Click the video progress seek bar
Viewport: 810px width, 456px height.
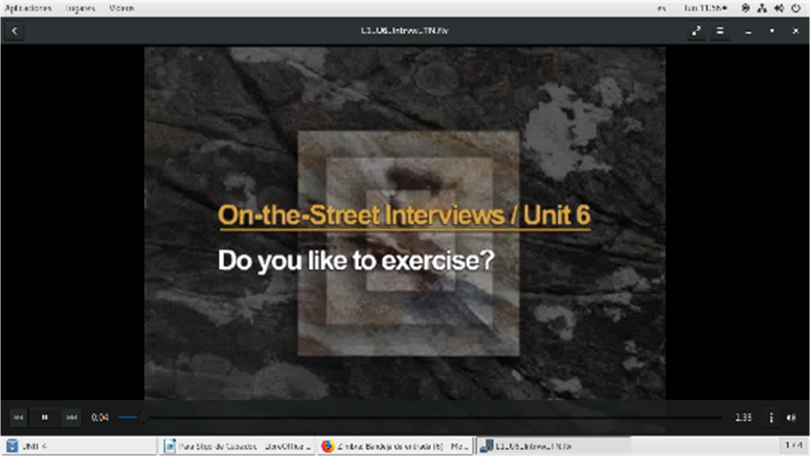(420, 417)
